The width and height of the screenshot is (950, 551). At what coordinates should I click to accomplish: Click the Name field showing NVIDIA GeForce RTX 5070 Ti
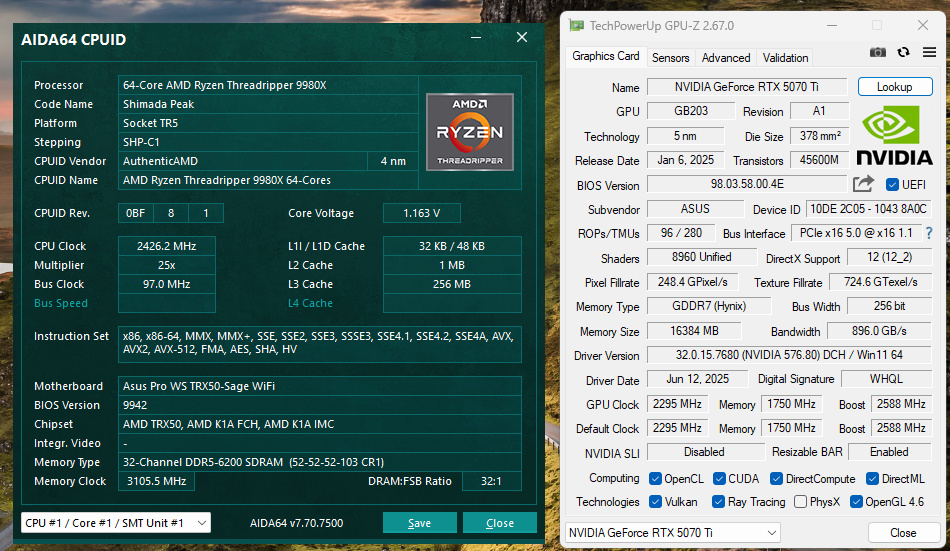click(746, 87)
